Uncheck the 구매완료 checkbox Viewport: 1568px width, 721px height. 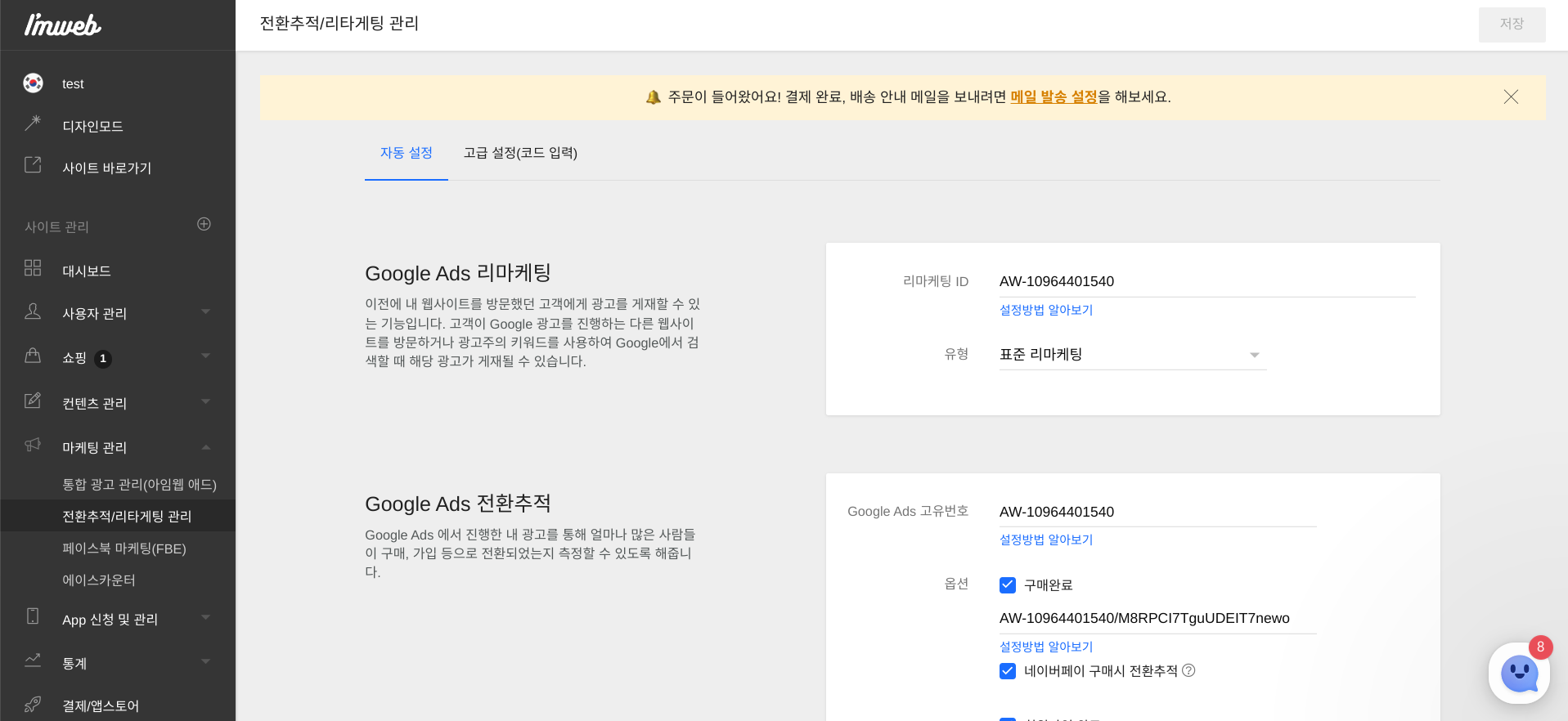click(x=1008, y=585)
